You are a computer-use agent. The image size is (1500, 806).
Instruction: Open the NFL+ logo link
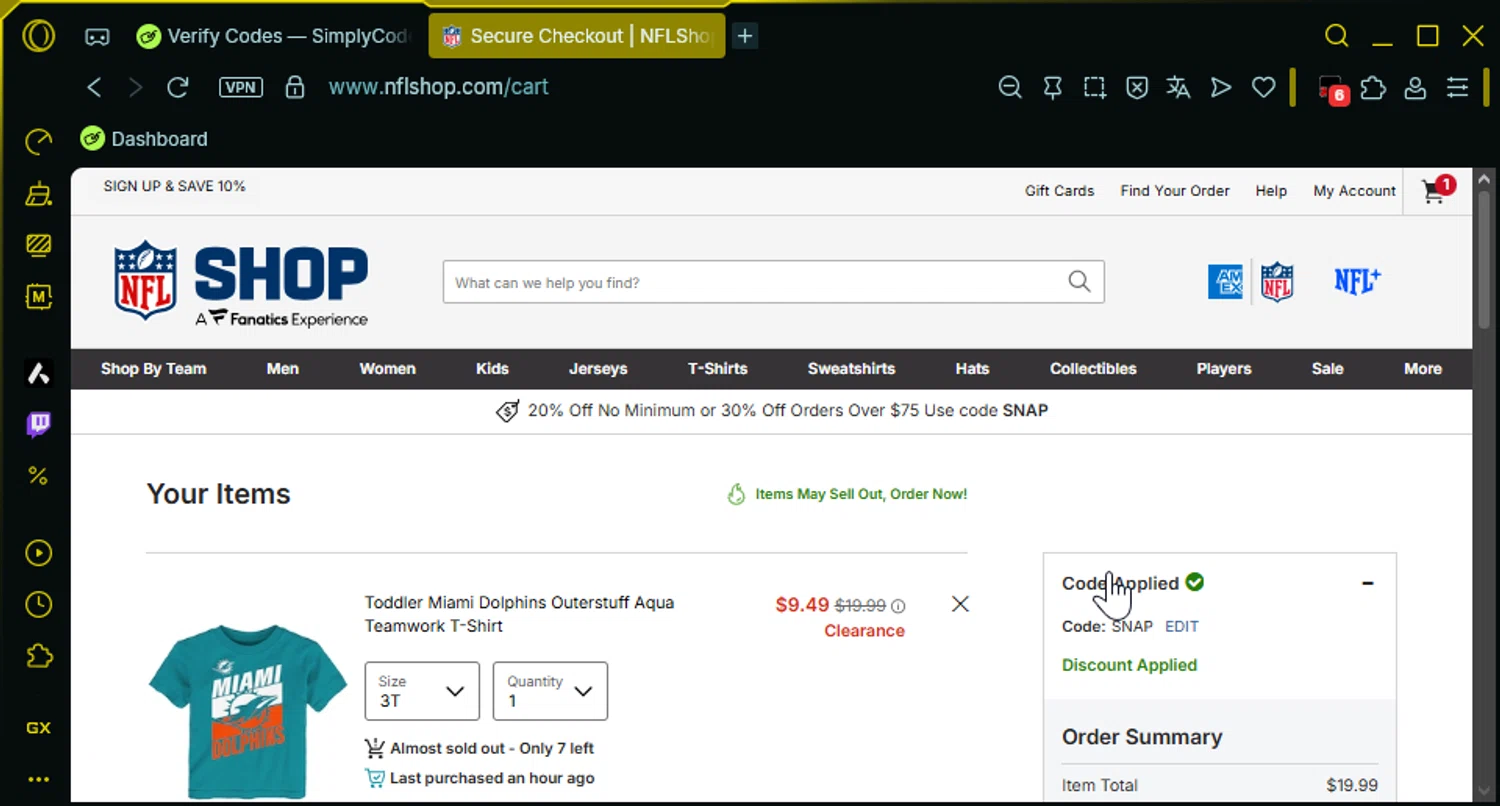click(1357, 282)
